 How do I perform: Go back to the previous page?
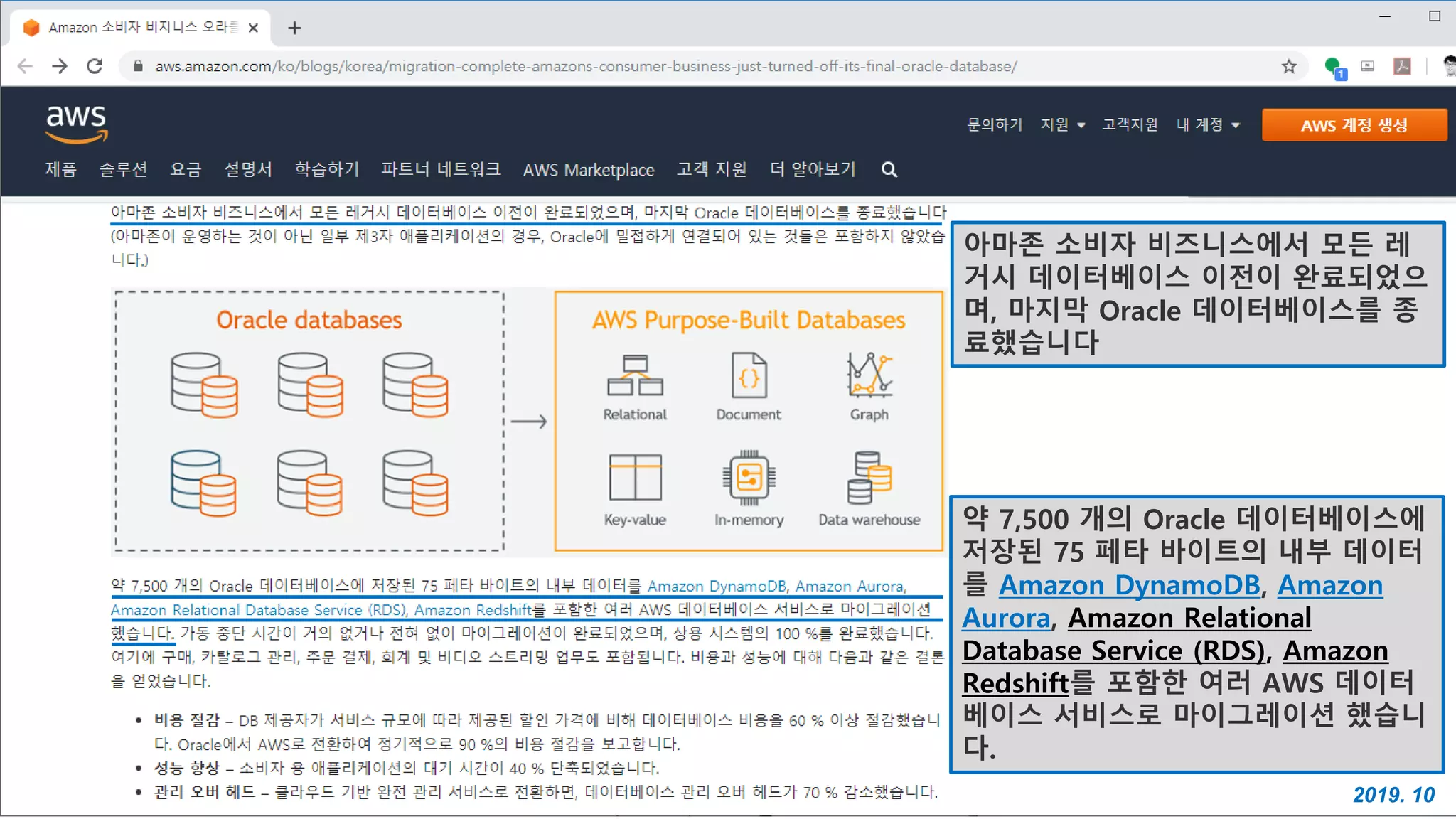[25, 66]
